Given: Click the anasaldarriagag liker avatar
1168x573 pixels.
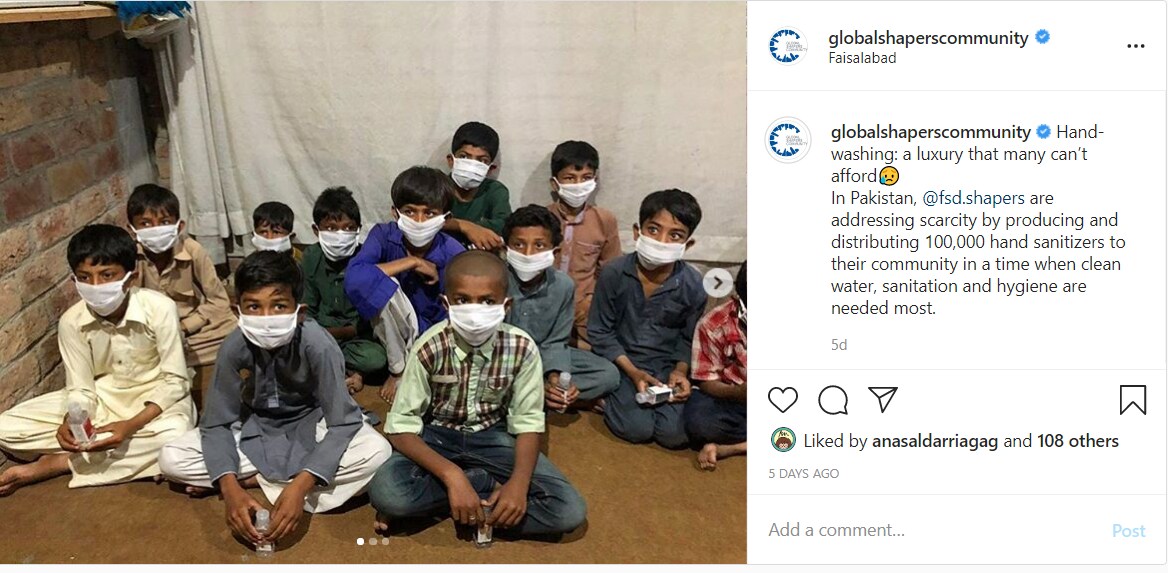Looking at the screenshot, I should 782,440.
